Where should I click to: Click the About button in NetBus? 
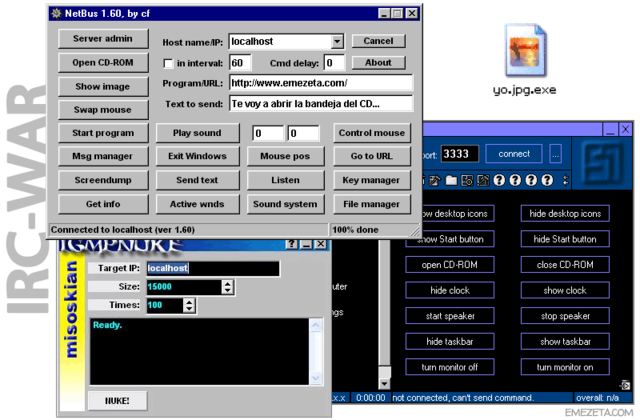[x=378, y=63]
